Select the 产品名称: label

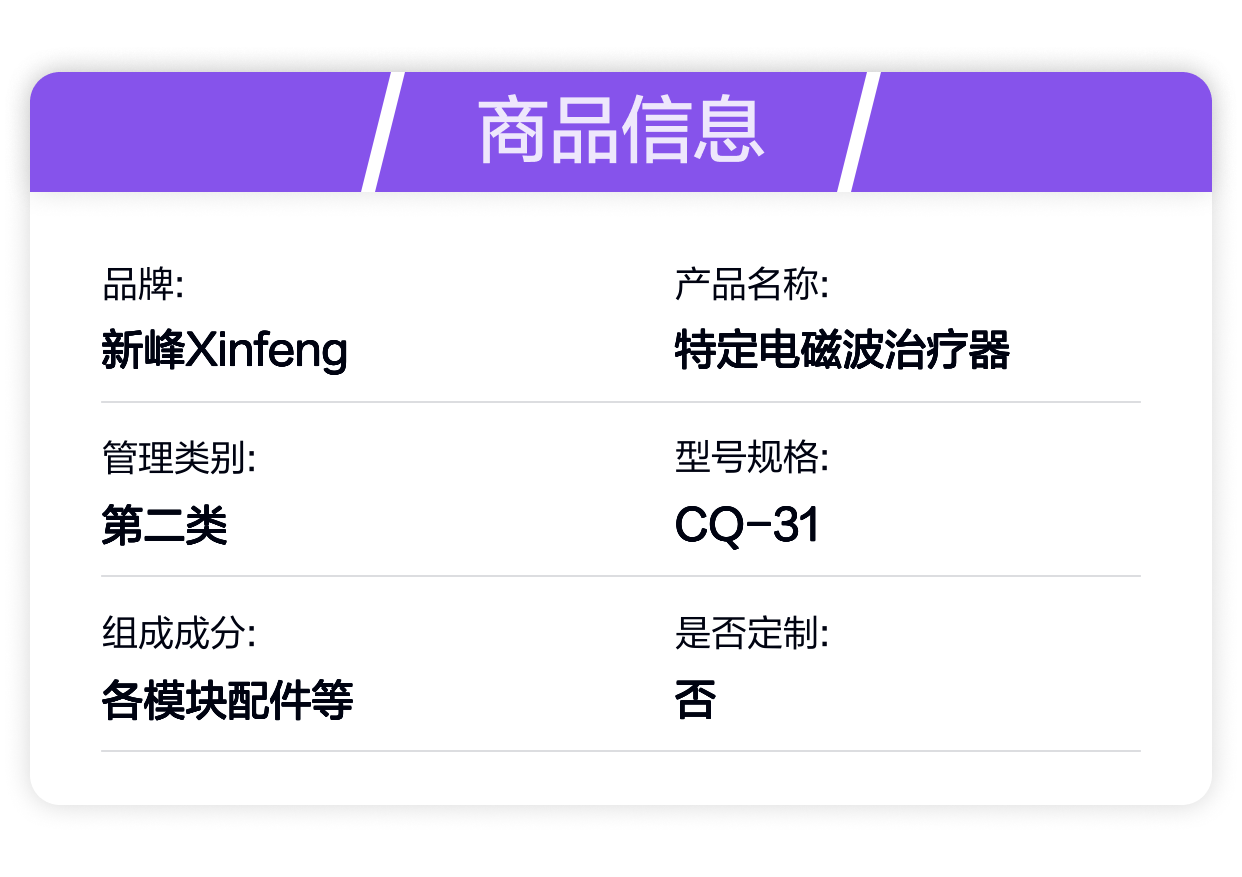[x=752, y=286]
